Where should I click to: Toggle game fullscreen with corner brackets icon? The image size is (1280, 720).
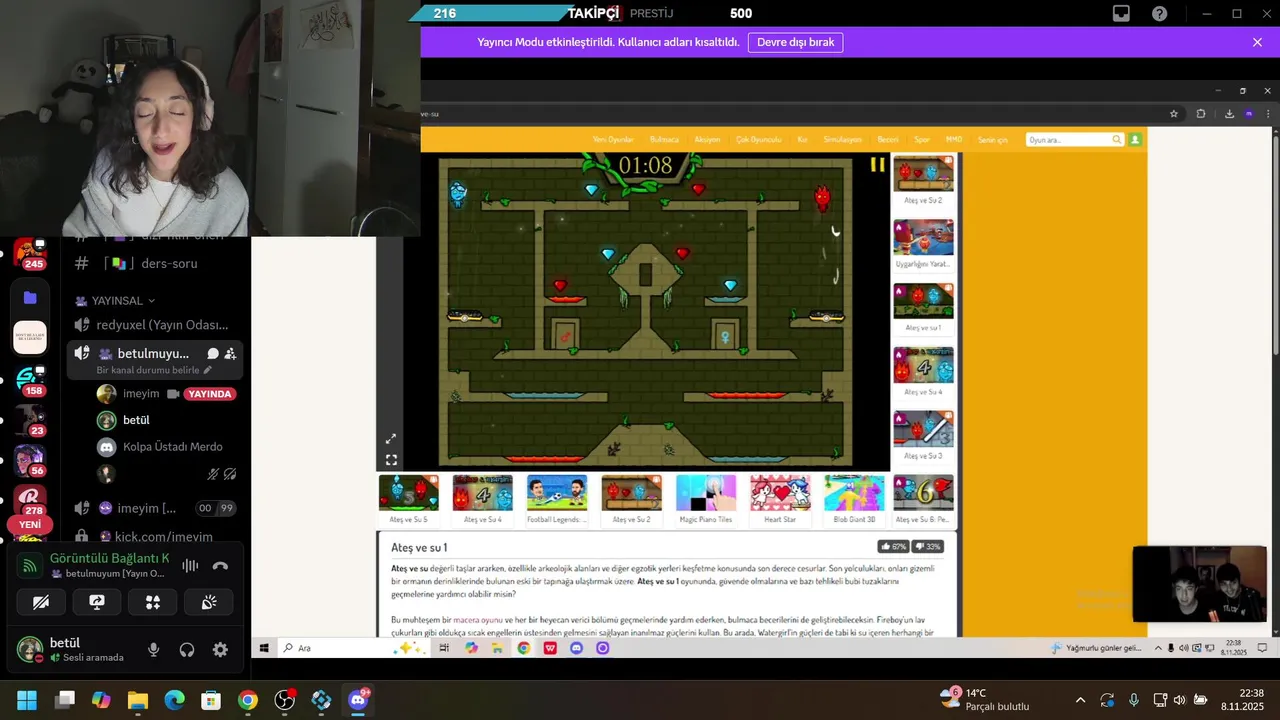point(391,460)
